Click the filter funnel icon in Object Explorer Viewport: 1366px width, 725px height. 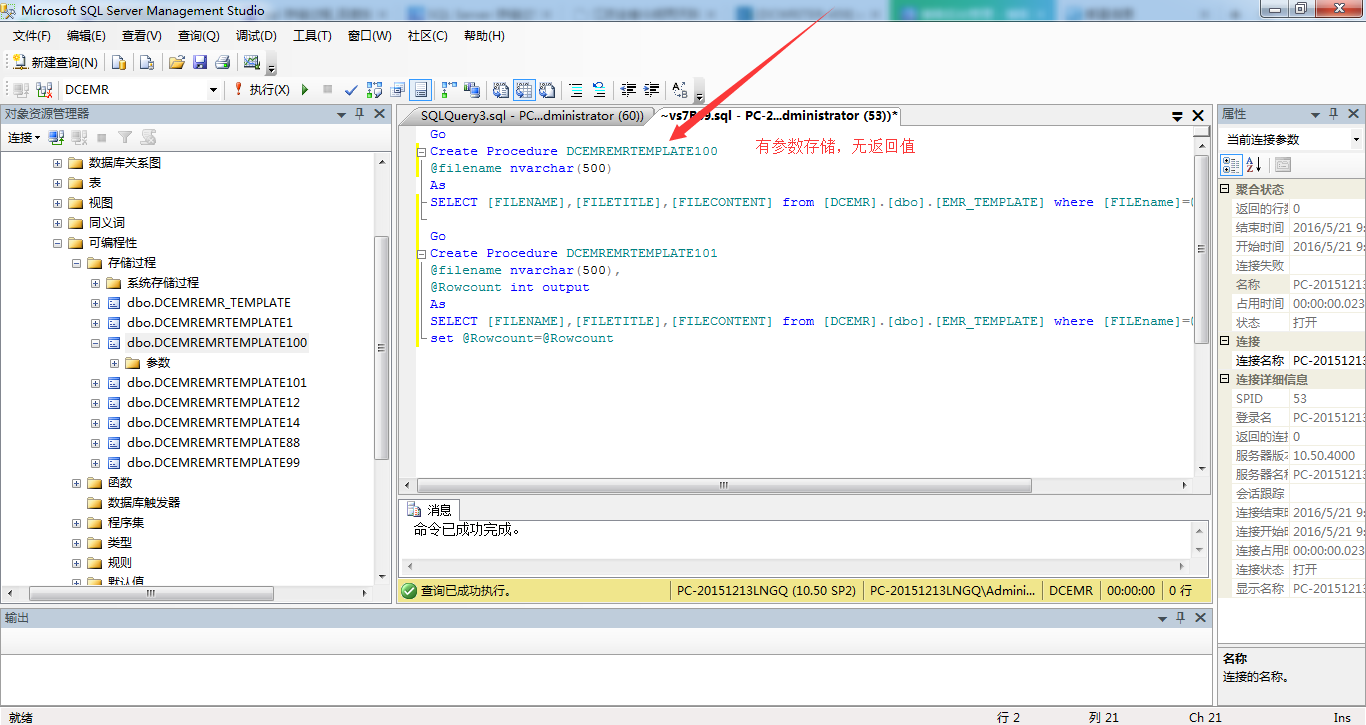125,137
